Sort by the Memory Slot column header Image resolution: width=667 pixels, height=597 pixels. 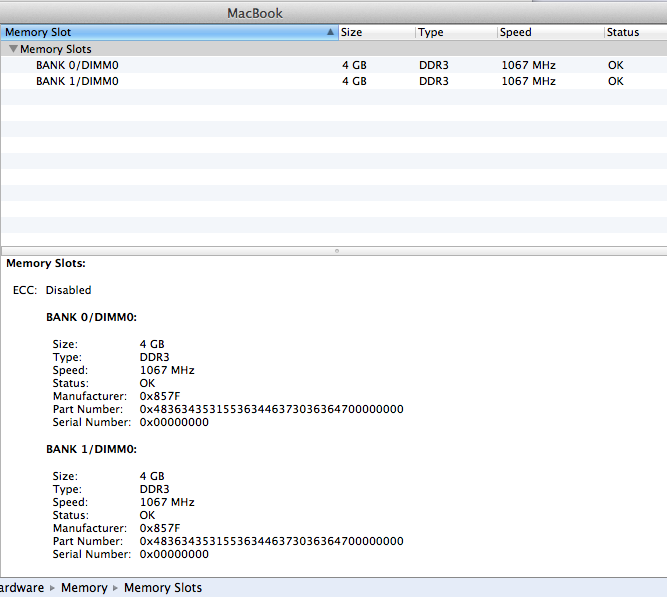coord(169,32)
